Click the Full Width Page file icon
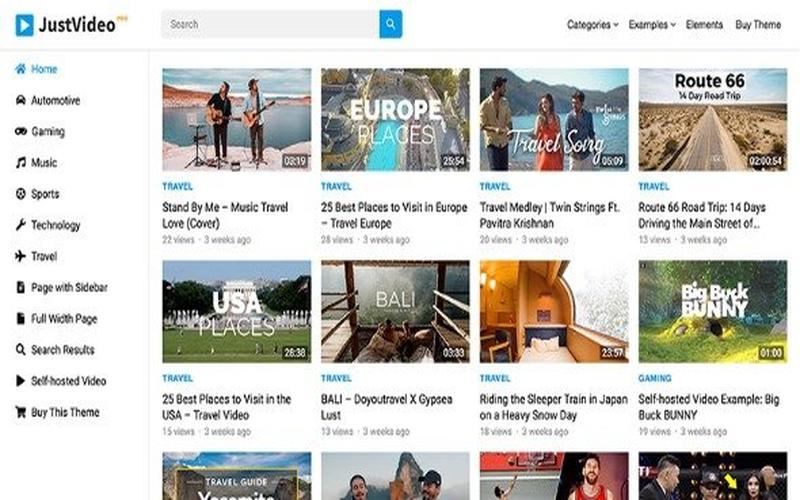Screen dimensions: 800x500 [x=20, y=318]
